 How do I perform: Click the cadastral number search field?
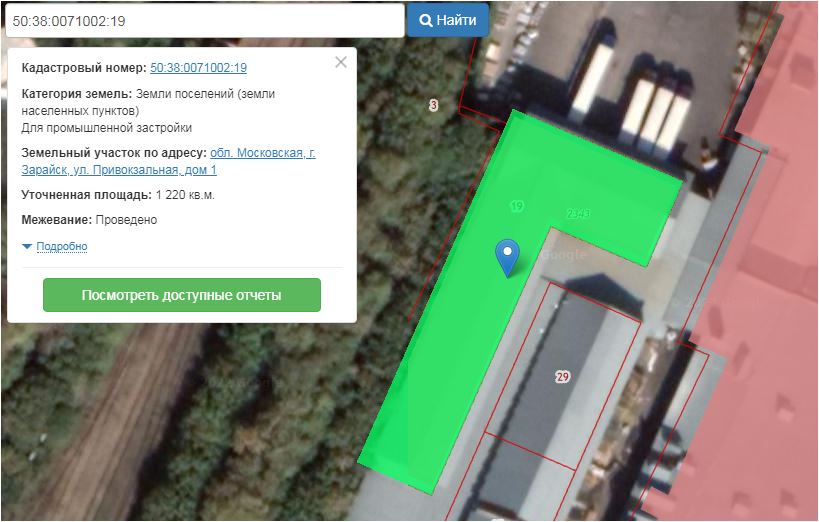[x=200, y=20]
